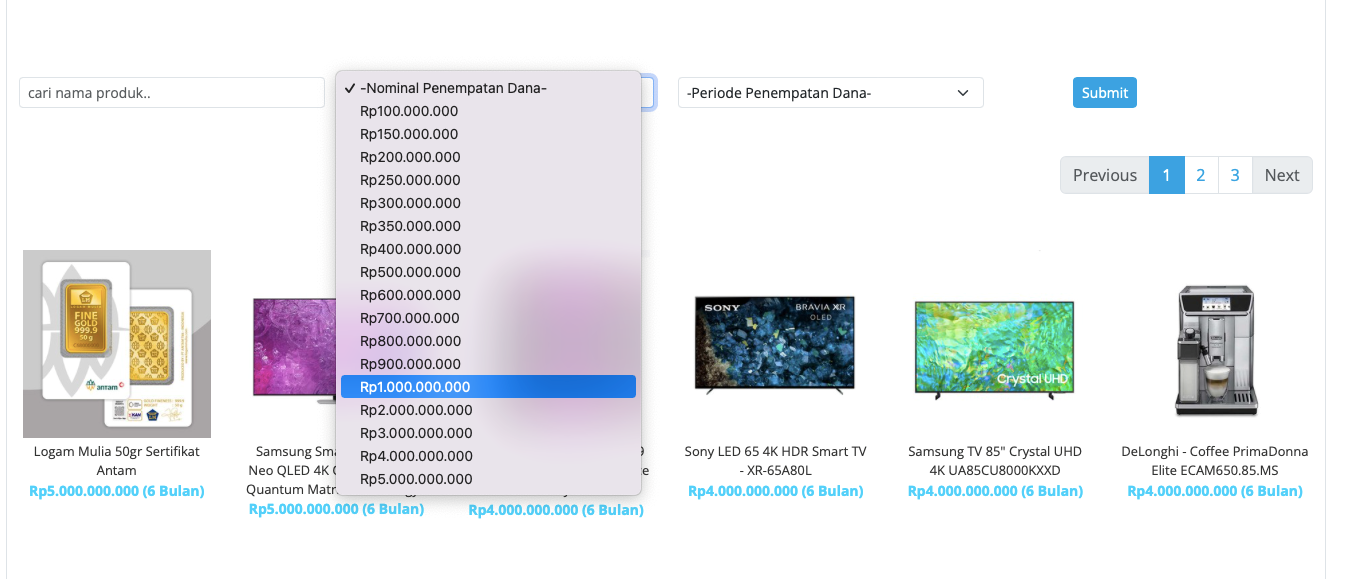The height and width of the screenshot is (579, 1359).
Task: Click the Submit button
Action: (1105, 93)
